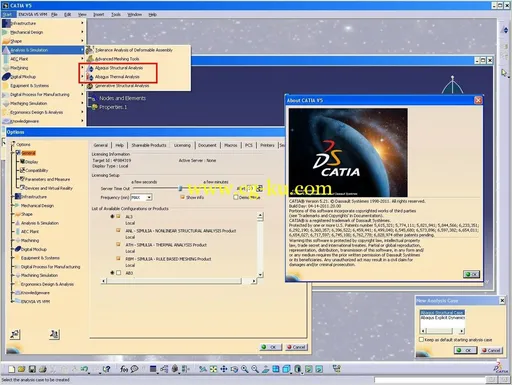Expand Equipment & Systems in Options tree
Image resolution: width=512 pixels, height=385 pixels.
[14, 258]
